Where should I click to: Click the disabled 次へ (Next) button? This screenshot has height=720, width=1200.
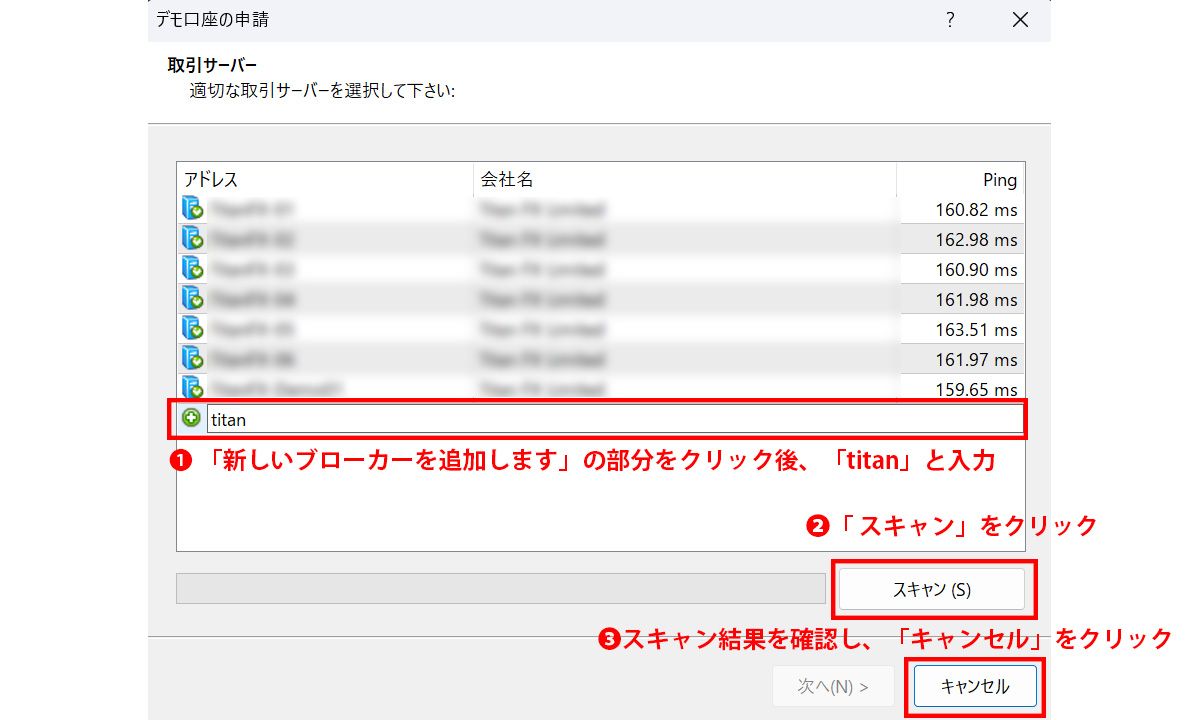tap(833, 686)
